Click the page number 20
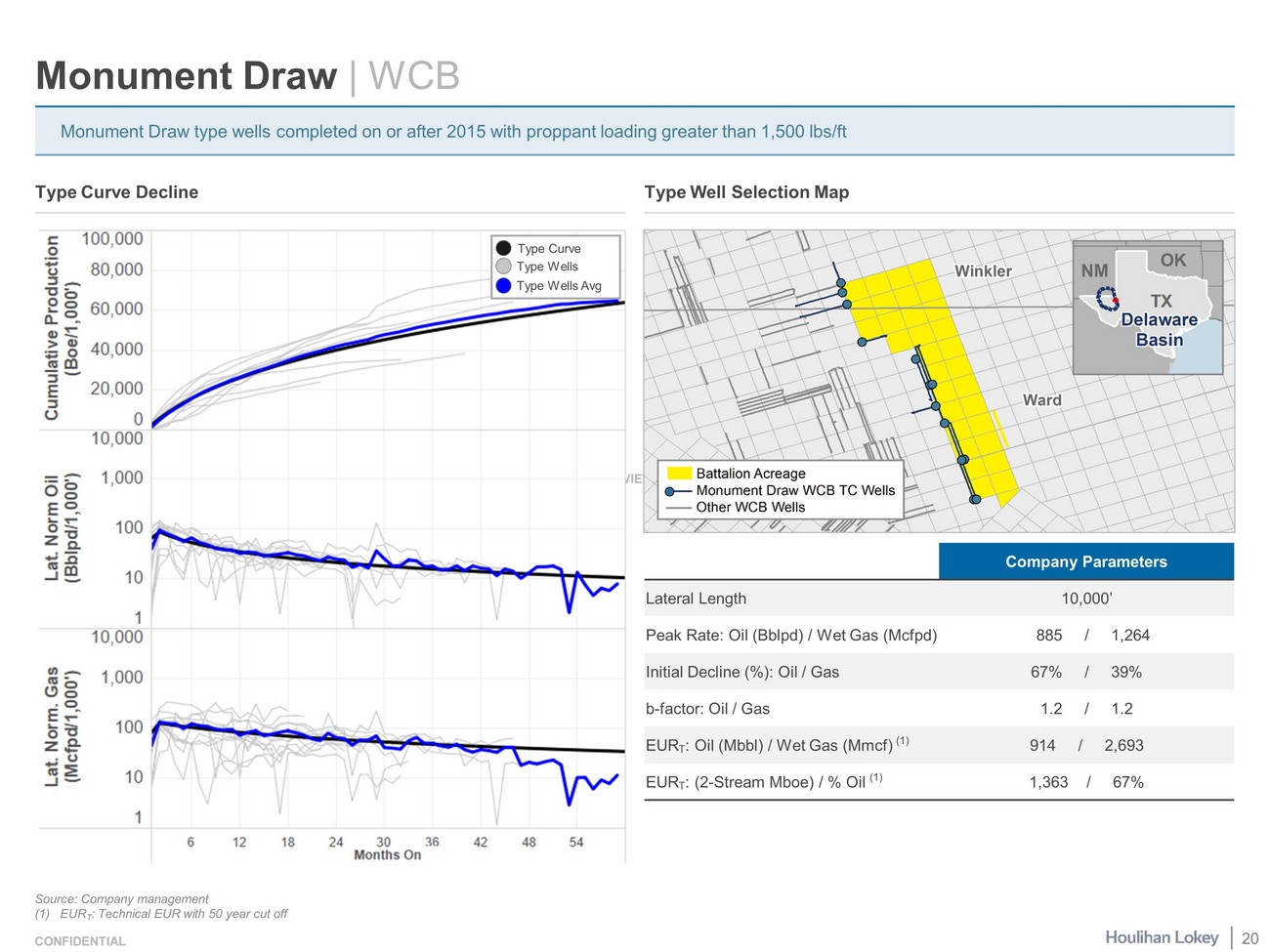The width and height of the screenshot is (1270, 952). point(1249,938)
